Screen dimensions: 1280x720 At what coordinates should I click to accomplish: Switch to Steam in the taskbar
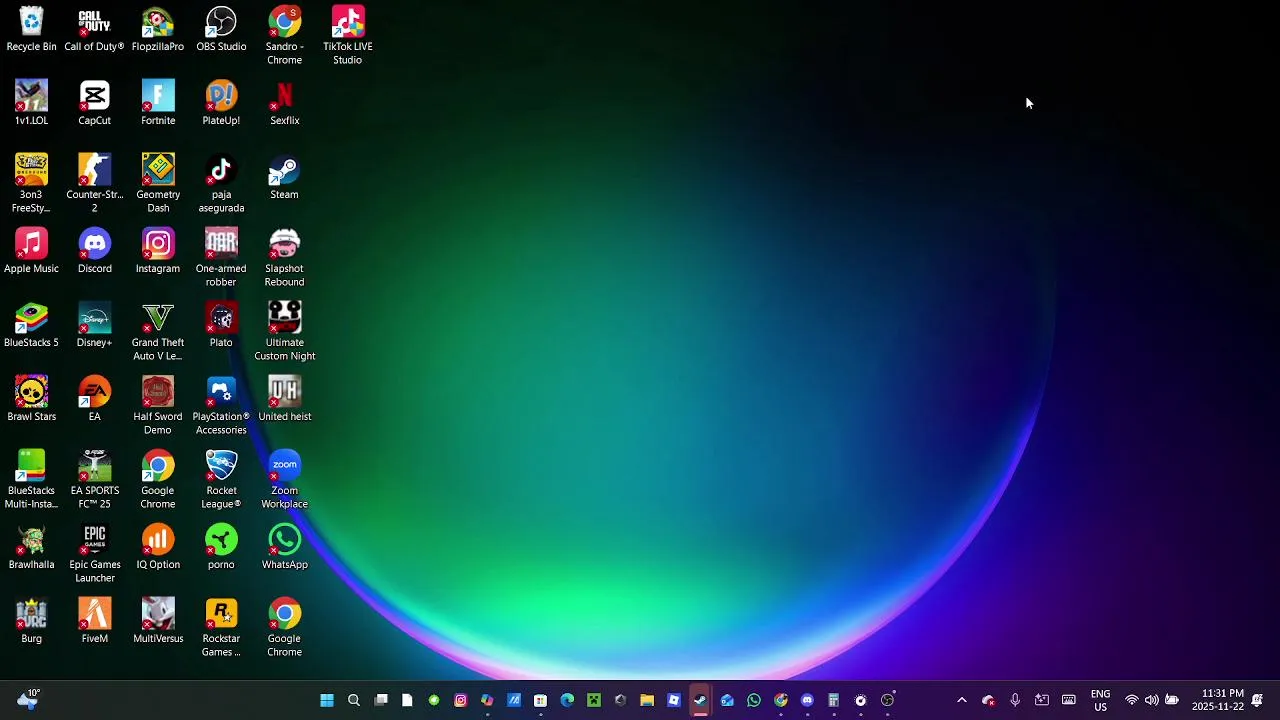point(700,700)
